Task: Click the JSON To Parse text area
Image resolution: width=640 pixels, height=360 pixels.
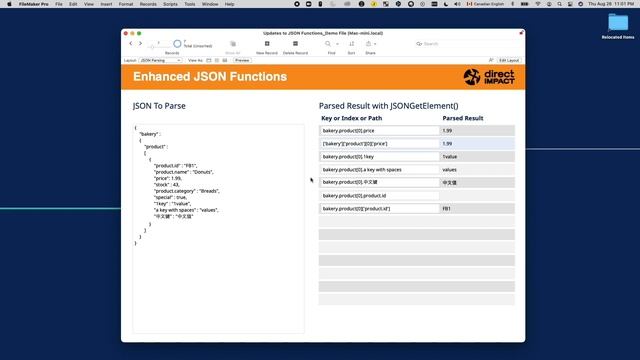Action: click(218, 229)
